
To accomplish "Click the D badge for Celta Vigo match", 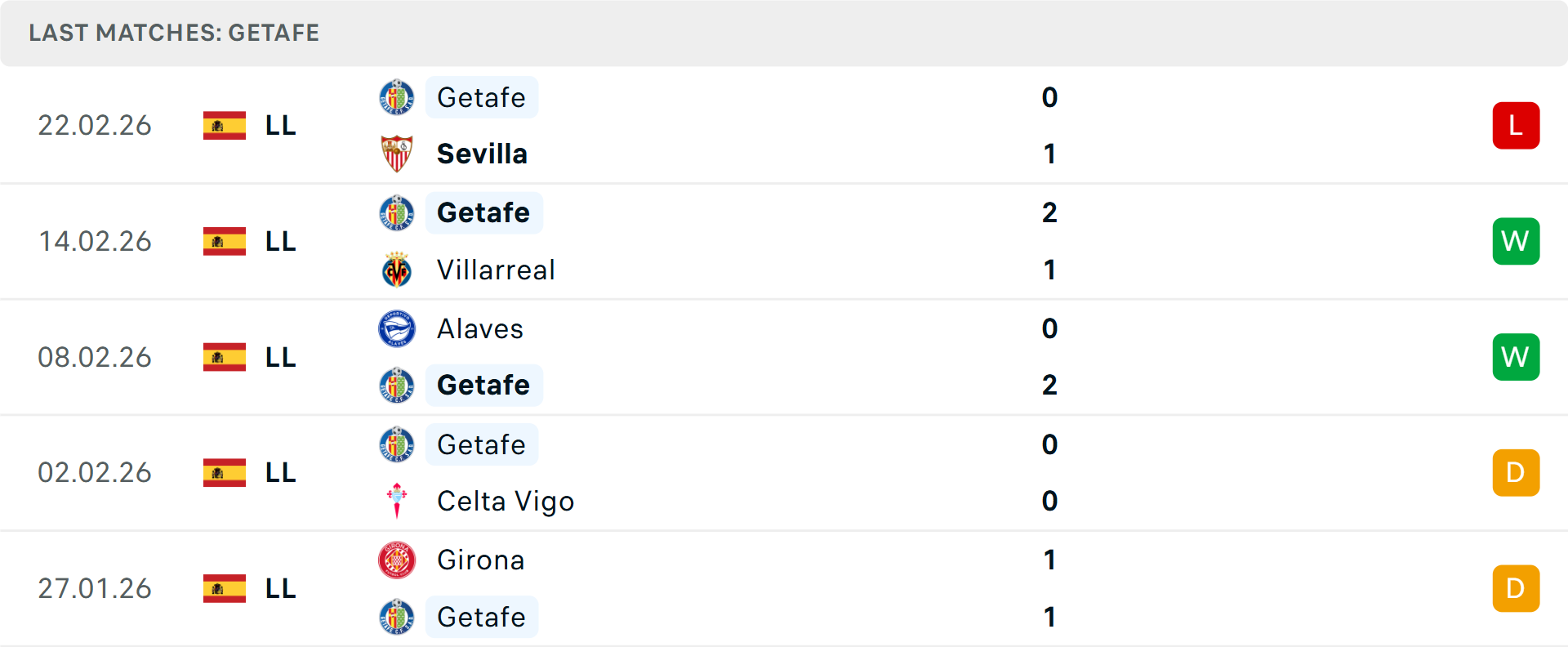I will pos(1516,472).
